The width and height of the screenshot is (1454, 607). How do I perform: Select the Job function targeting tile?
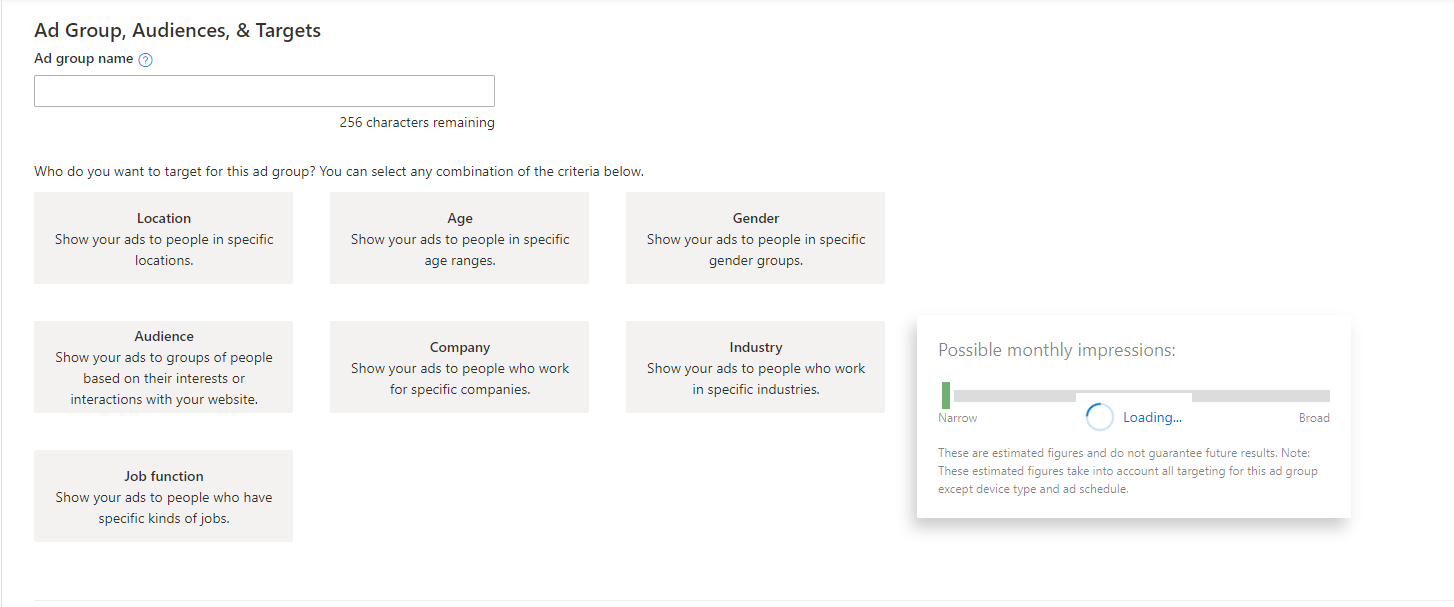pyautogui.click(x=163, y=496)
